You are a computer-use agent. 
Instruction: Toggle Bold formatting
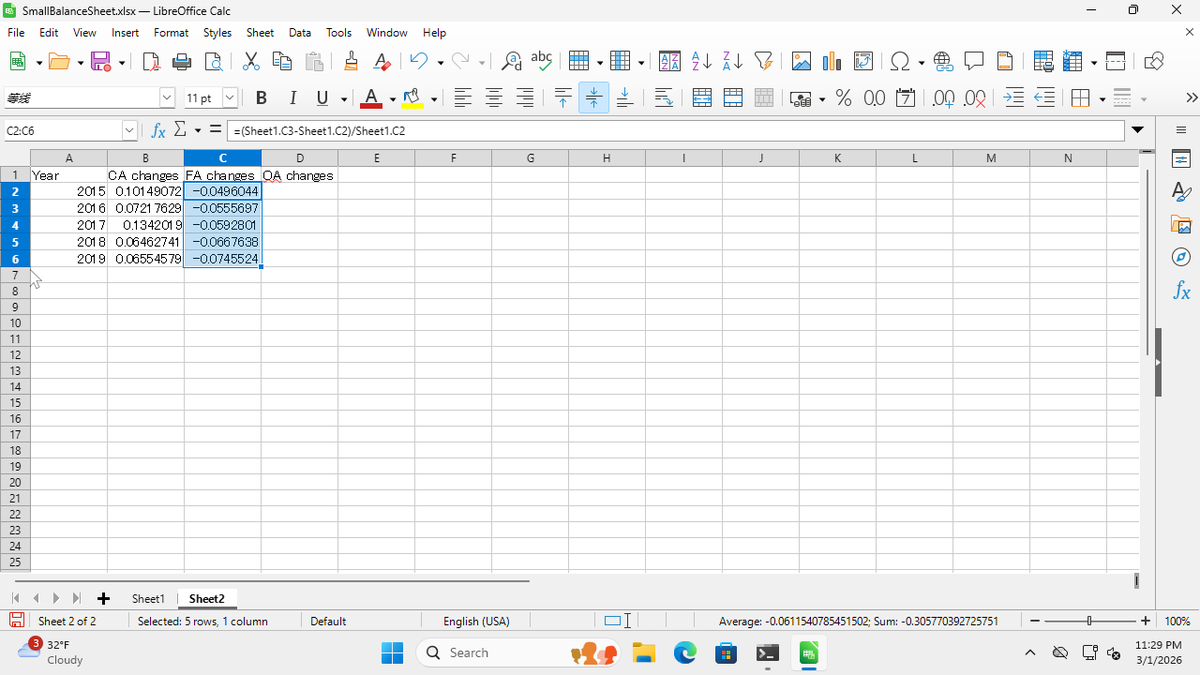[261, 98]
